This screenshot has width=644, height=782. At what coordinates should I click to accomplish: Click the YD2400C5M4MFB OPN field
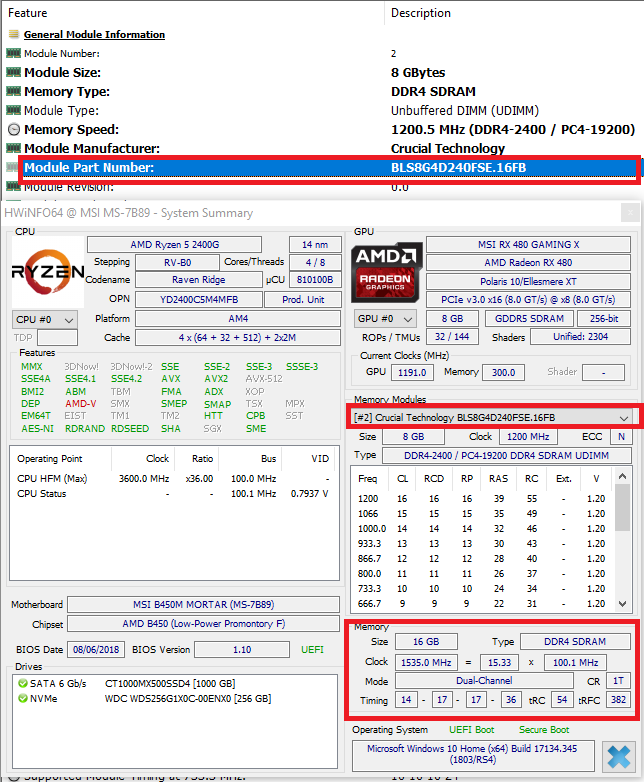199,299
